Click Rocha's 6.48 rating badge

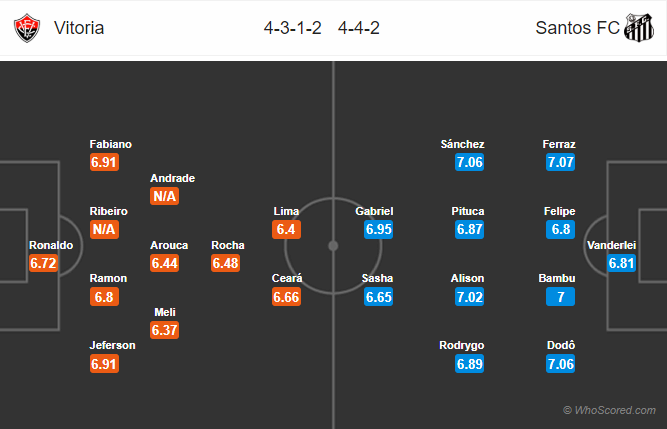(227, 263)
